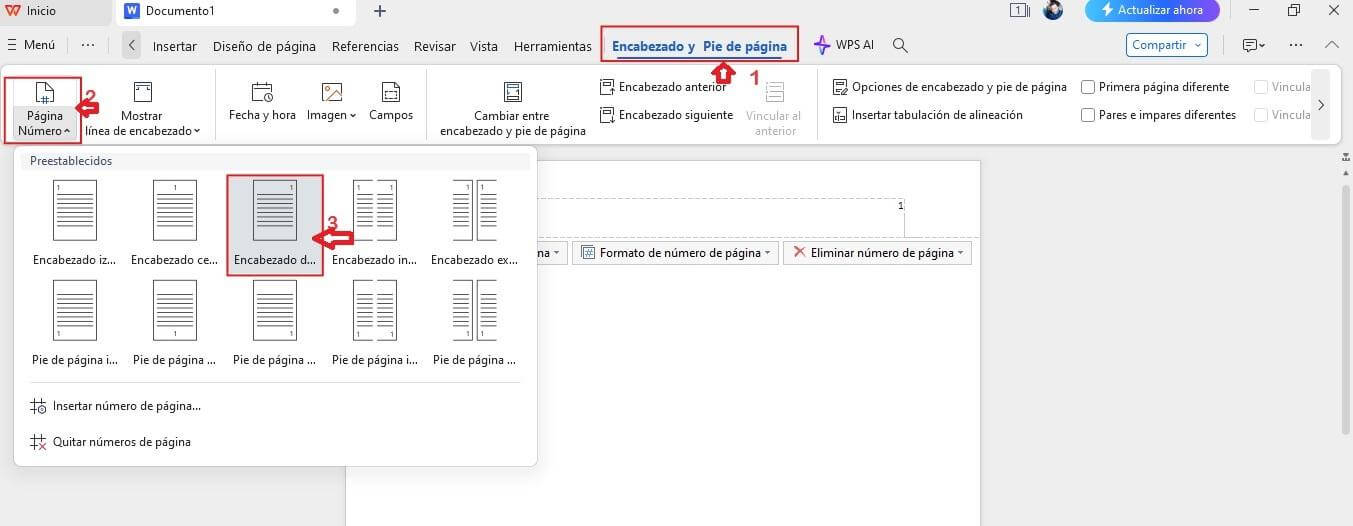Switch to the Vista tab
Screen dimensions: 1353x526
[x=484, y=46]
